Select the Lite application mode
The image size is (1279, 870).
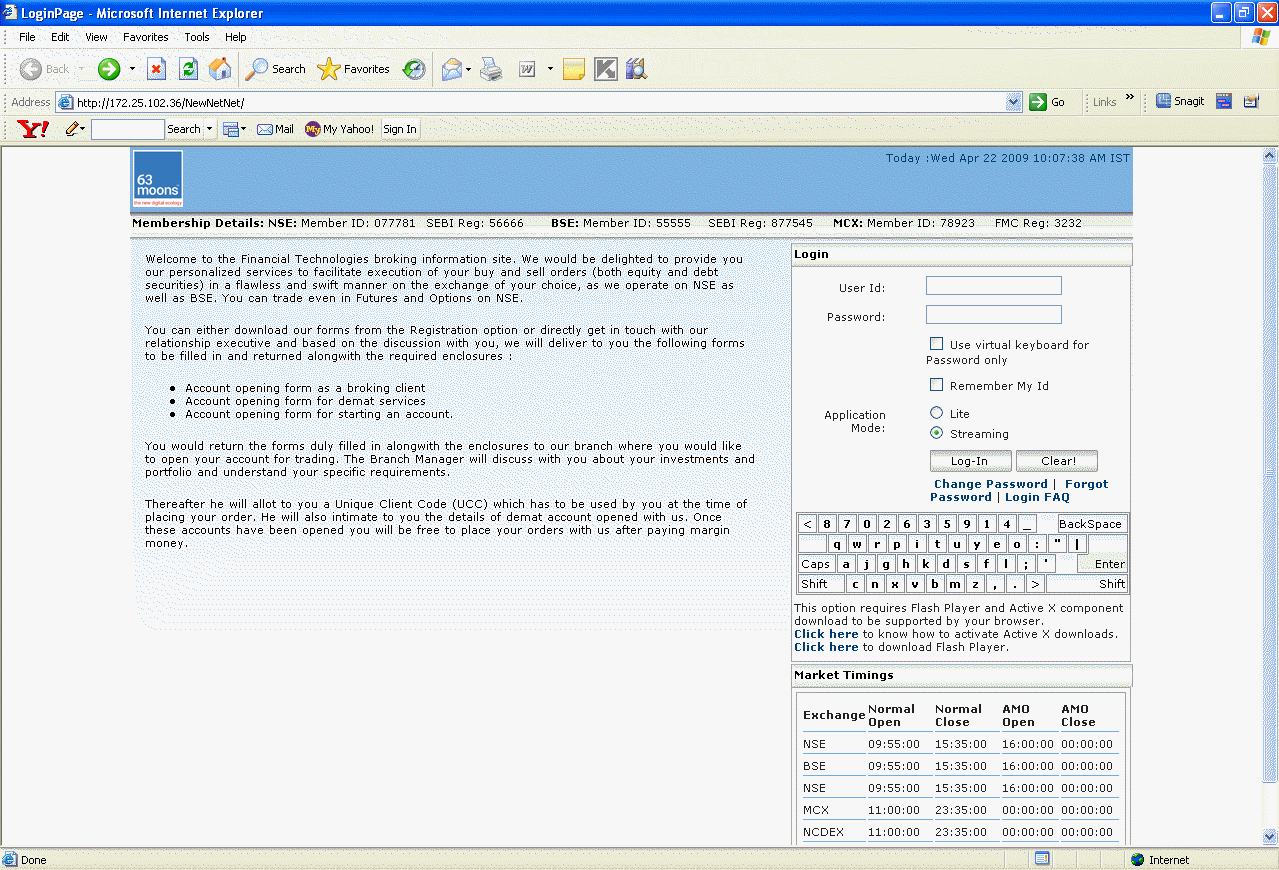point(937,413)
